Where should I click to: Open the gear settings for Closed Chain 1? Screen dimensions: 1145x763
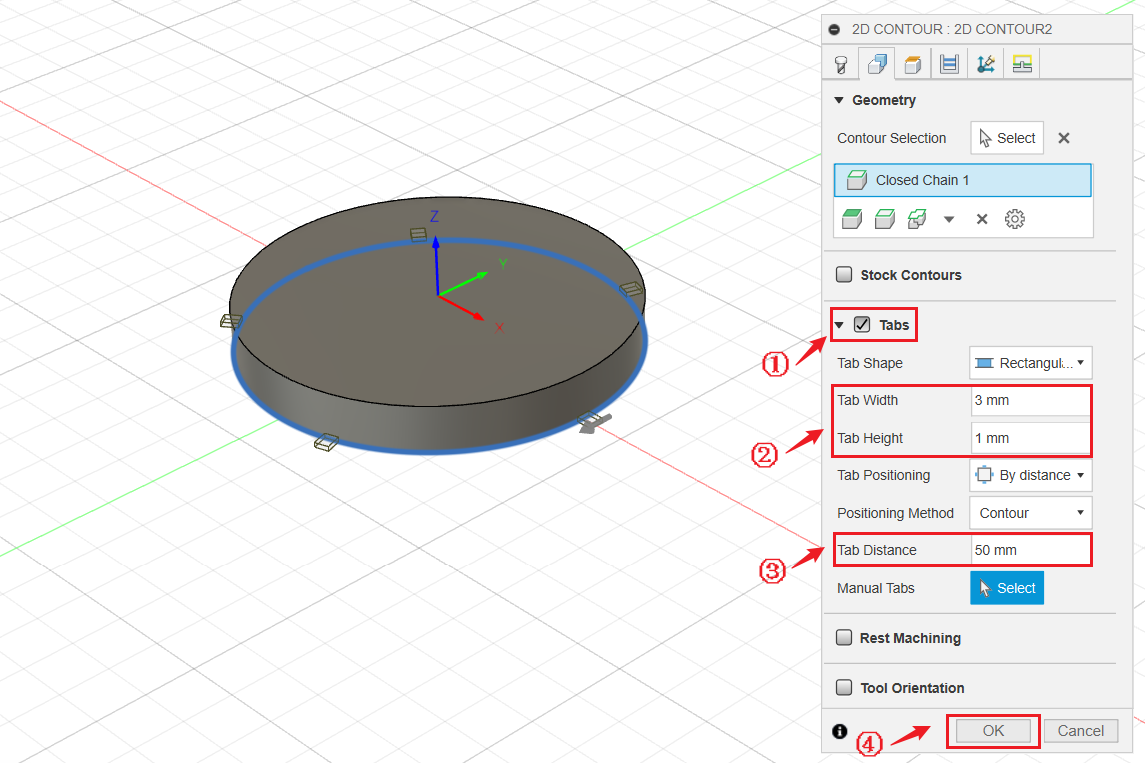coord(1015,218)
